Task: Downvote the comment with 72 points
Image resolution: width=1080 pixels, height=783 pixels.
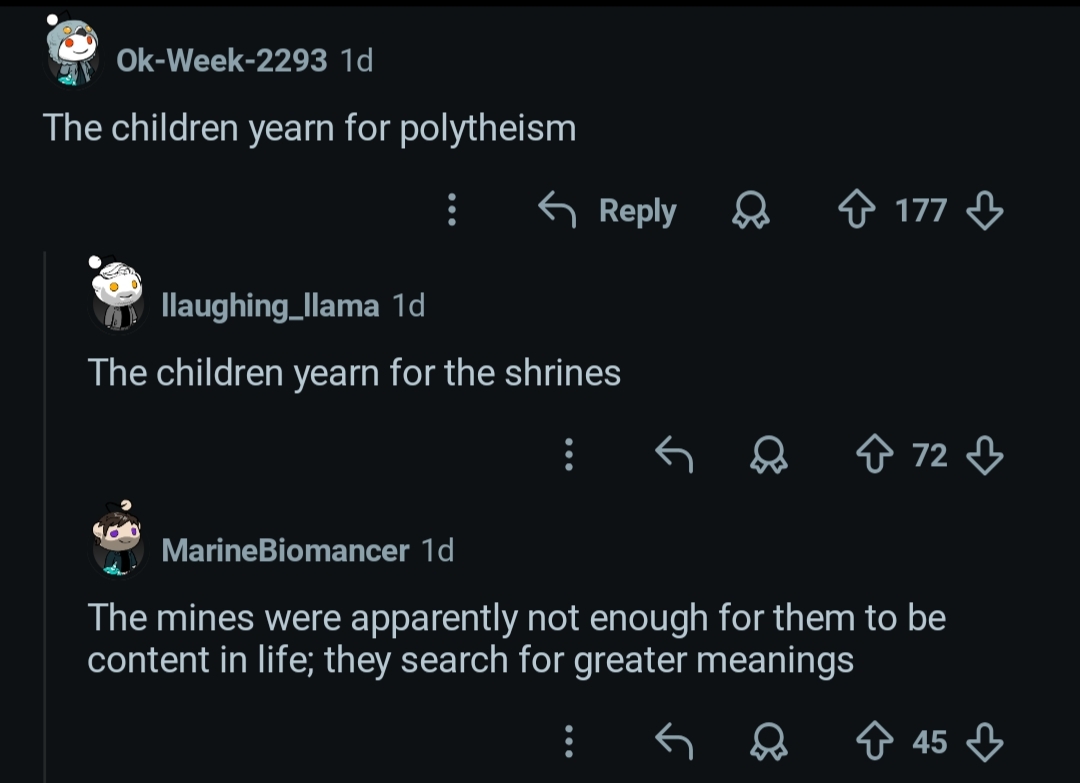Action: 985,455
